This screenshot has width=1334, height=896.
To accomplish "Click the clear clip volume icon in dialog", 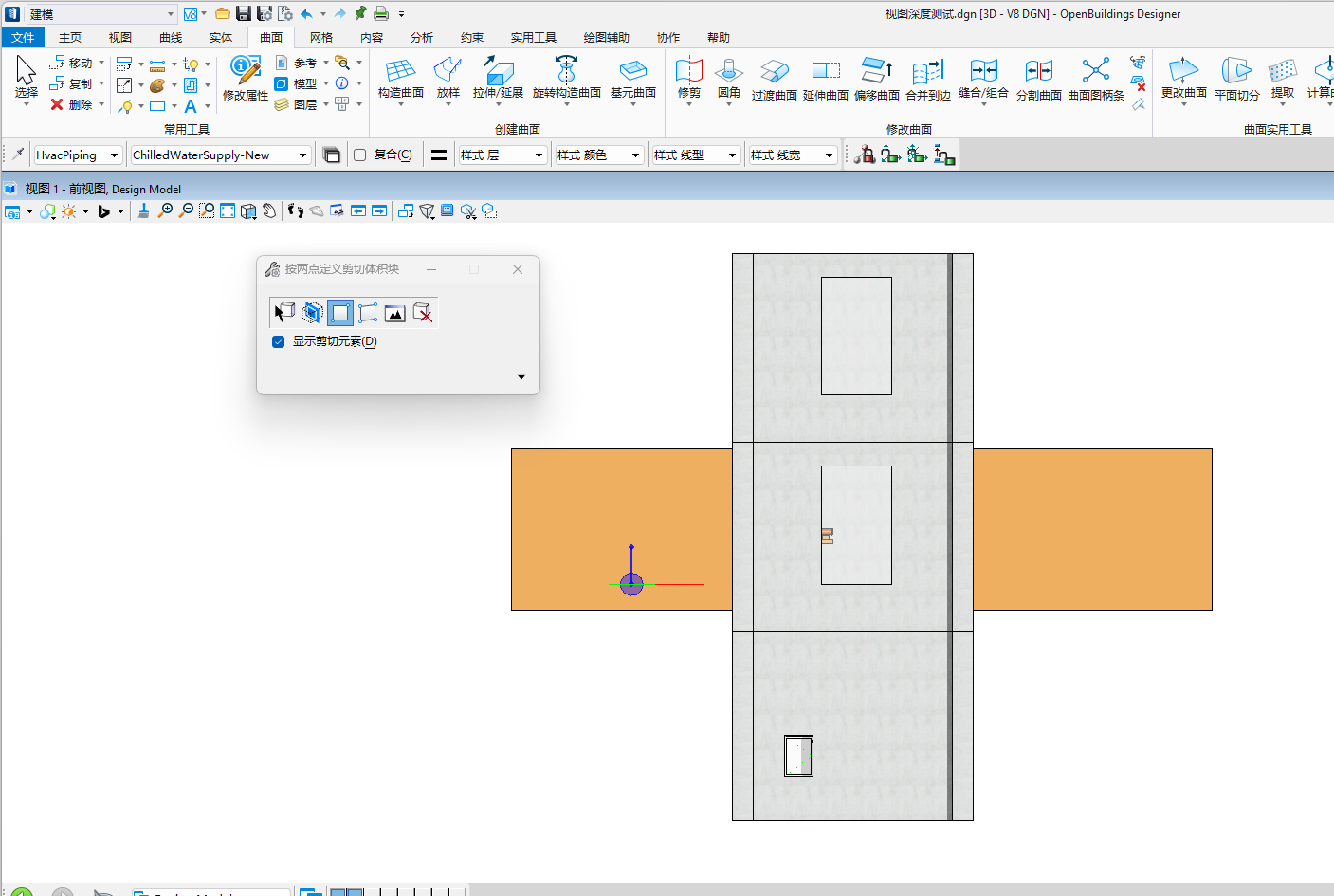I will tap(423, 313).
